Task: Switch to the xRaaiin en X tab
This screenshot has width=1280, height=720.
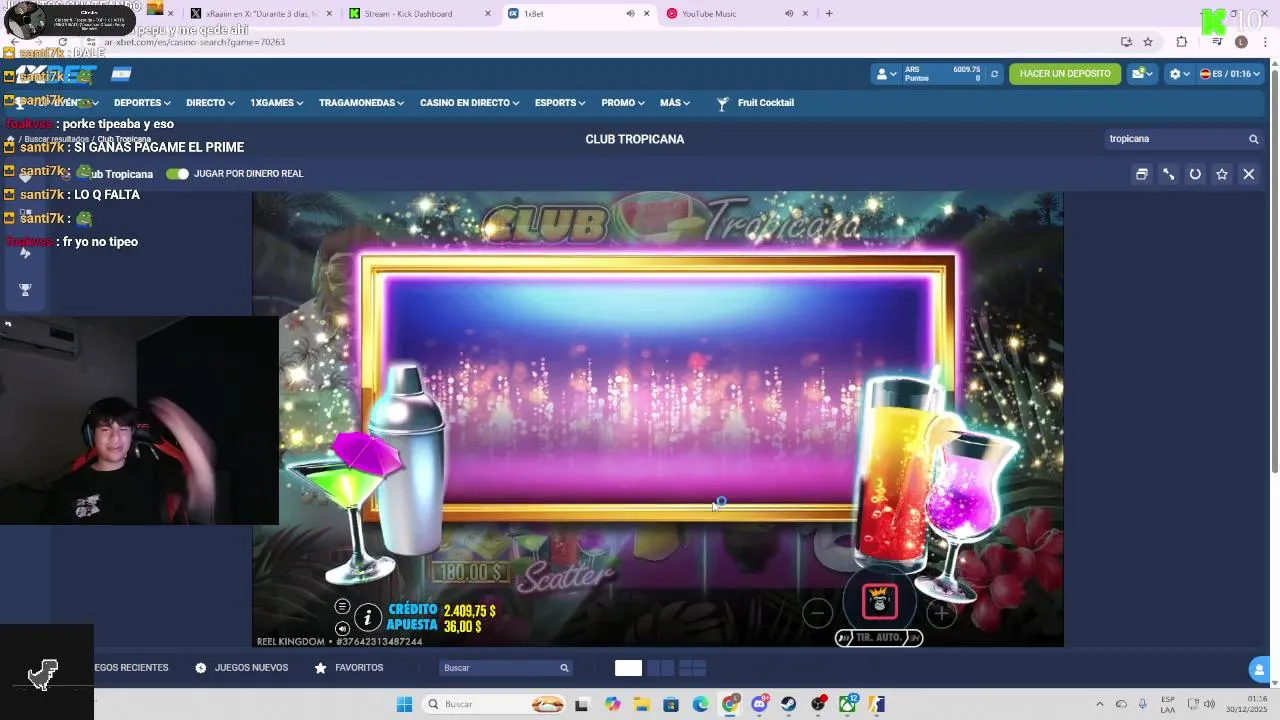Action: [x=260, y=14]
